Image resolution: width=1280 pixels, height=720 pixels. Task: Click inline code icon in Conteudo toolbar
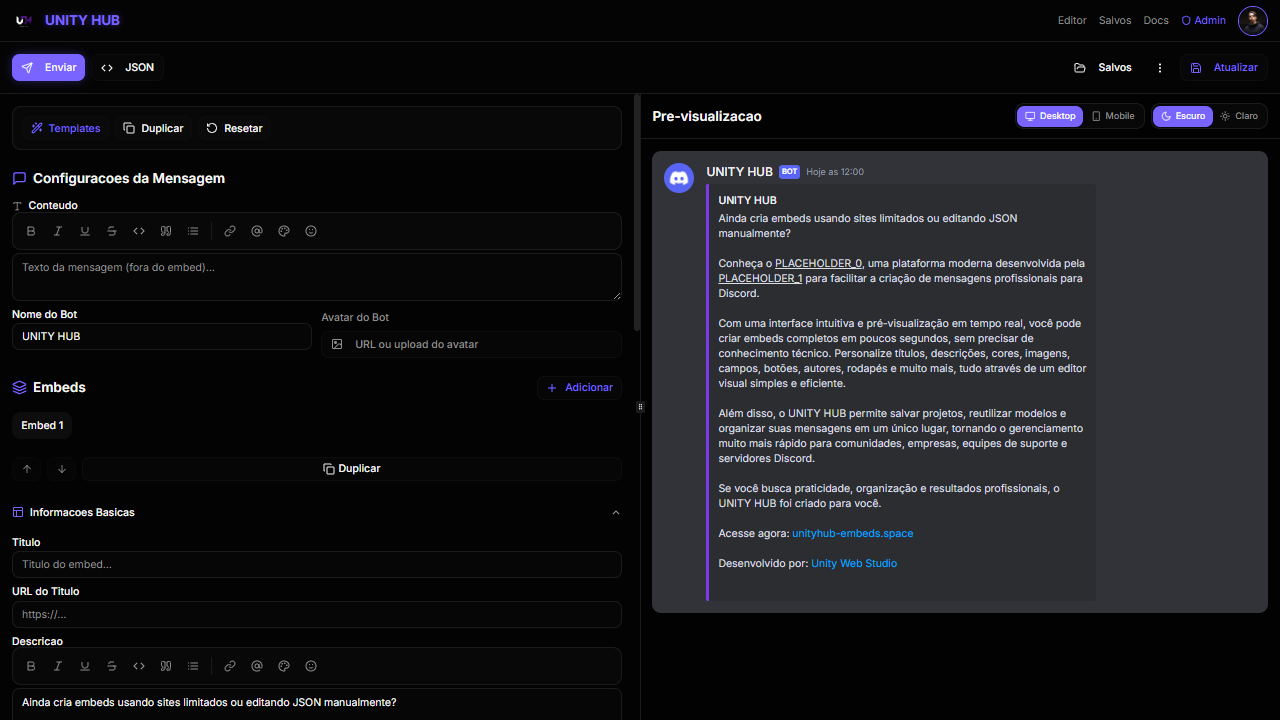(139, 231)
